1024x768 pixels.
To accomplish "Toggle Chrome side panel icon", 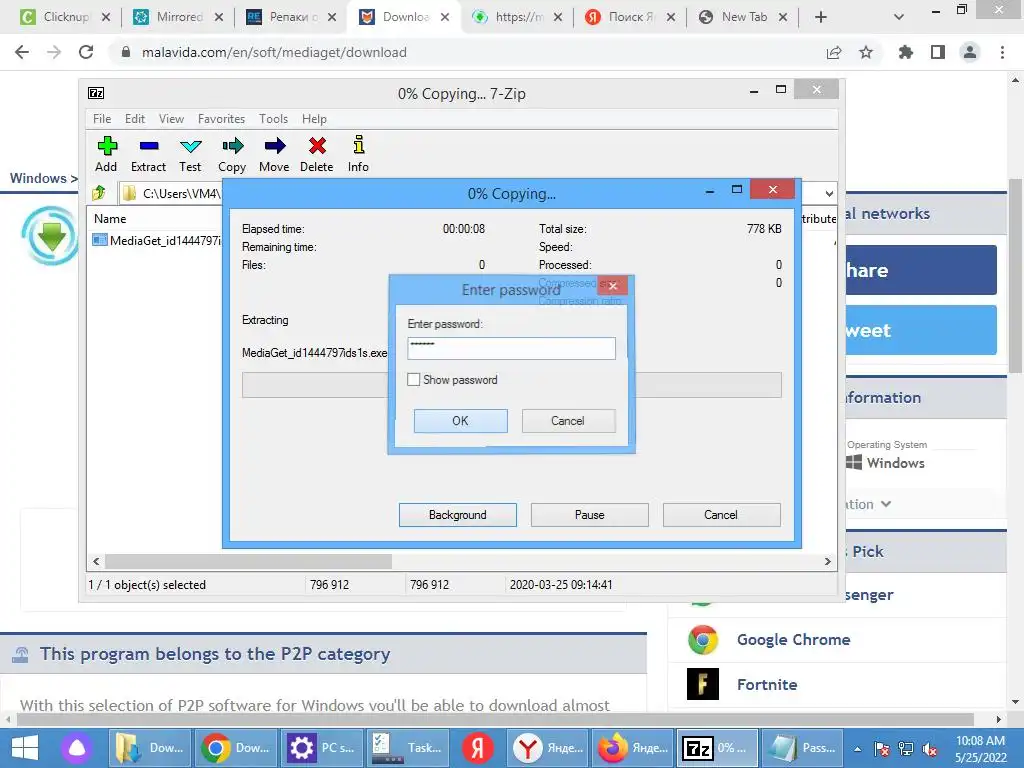I will tap(938, 52).
